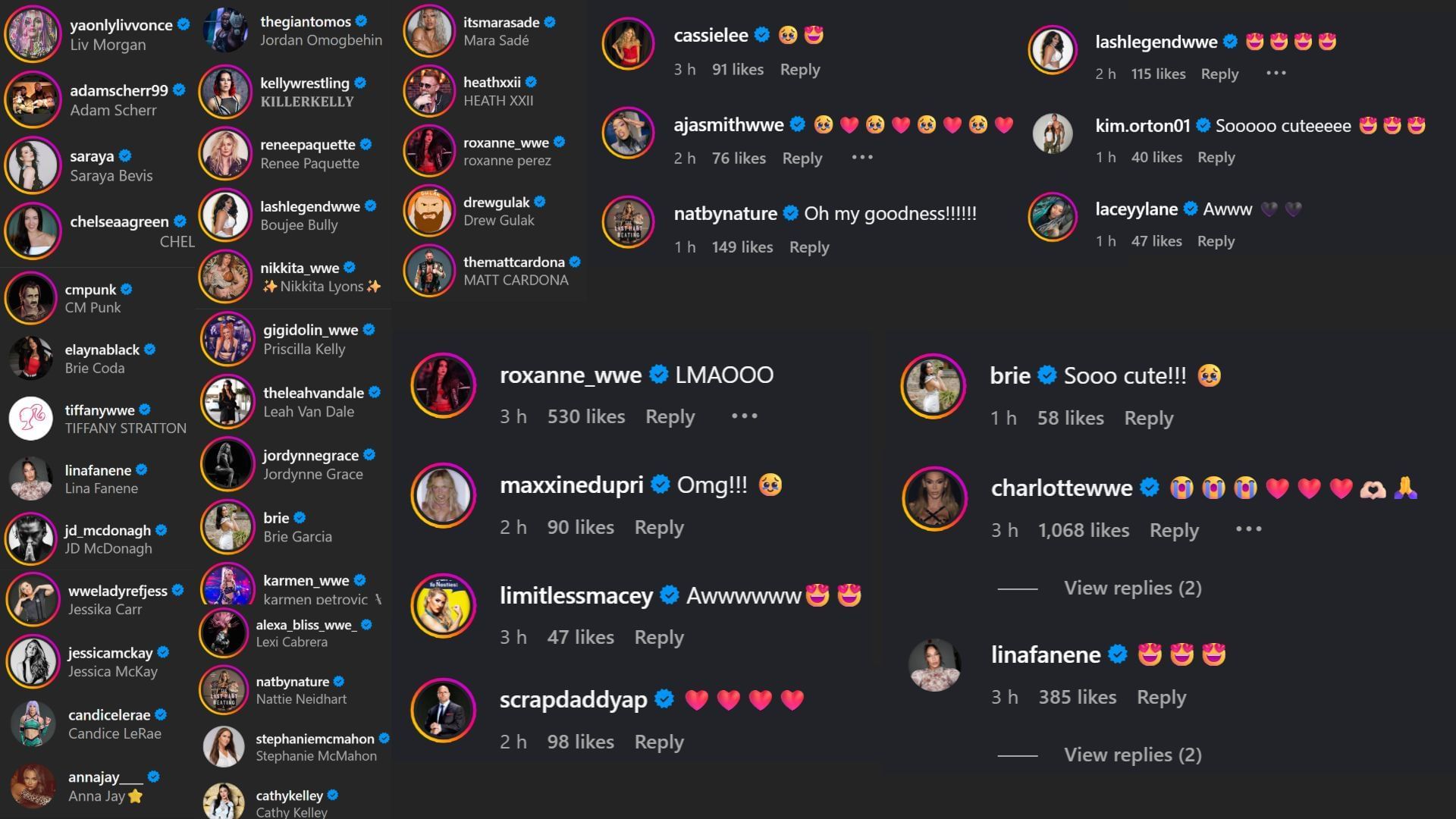Screen dimensions: 1456x819
Task: Open maxxinedupri's username in comments
Action: pyautogui.click(x=571, y=485)
